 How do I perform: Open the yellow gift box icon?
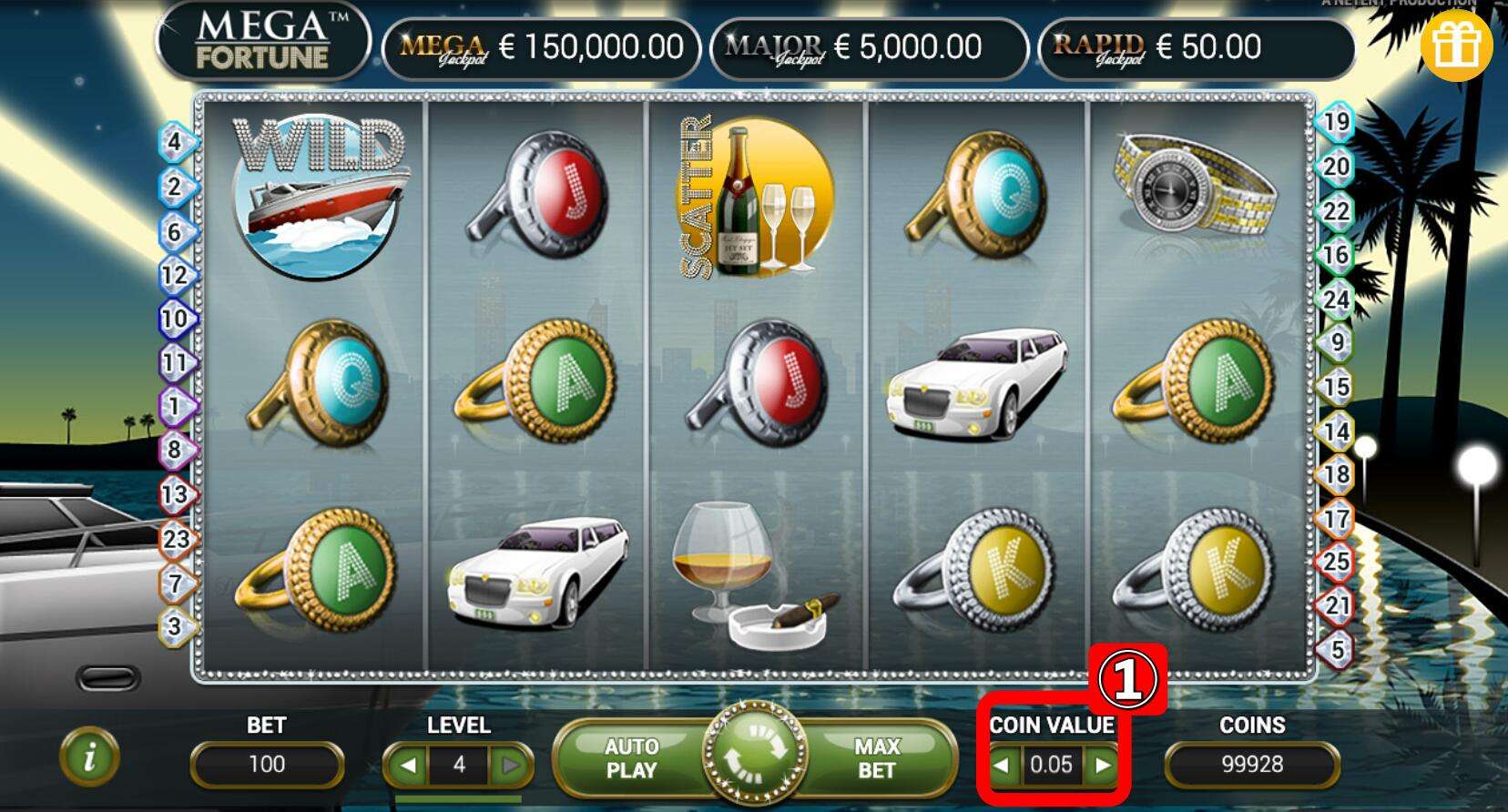pyautogui.click(x=1456, y=46)
